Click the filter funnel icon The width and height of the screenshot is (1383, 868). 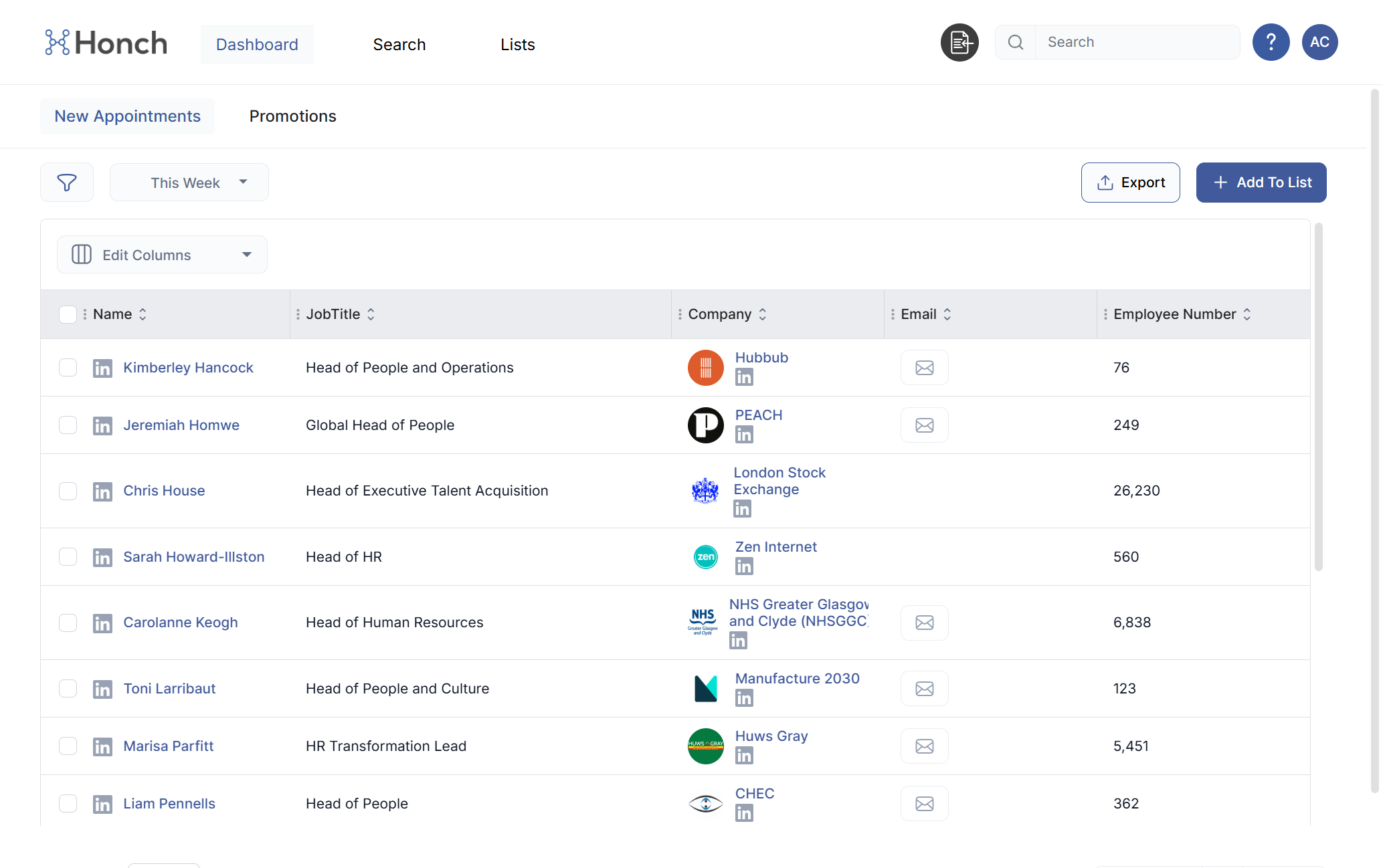click(67, 183)
